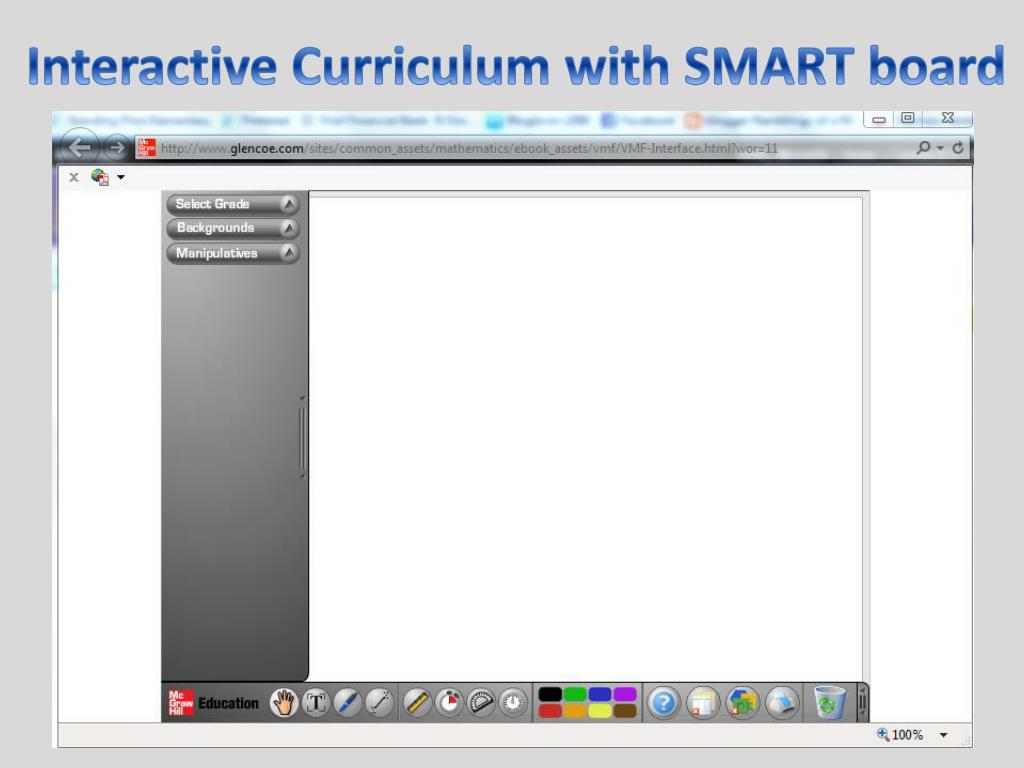This screenshot has height=768, width=1024.
Task: Refresh the page in browser
Action: [x=958, y=148]
